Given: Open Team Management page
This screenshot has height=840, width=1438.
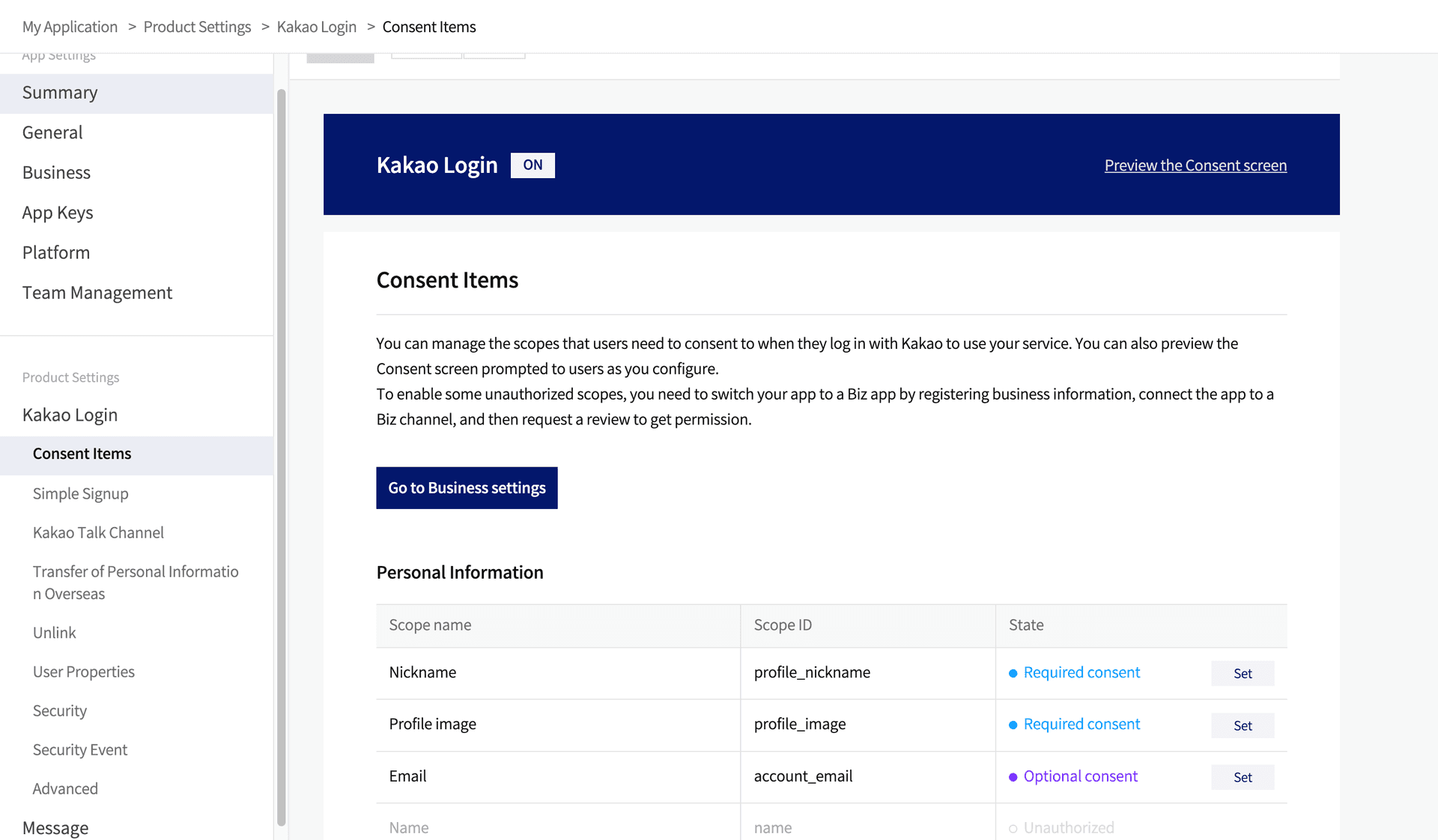Looking at the screenshot, I should [x=97, y=293].
